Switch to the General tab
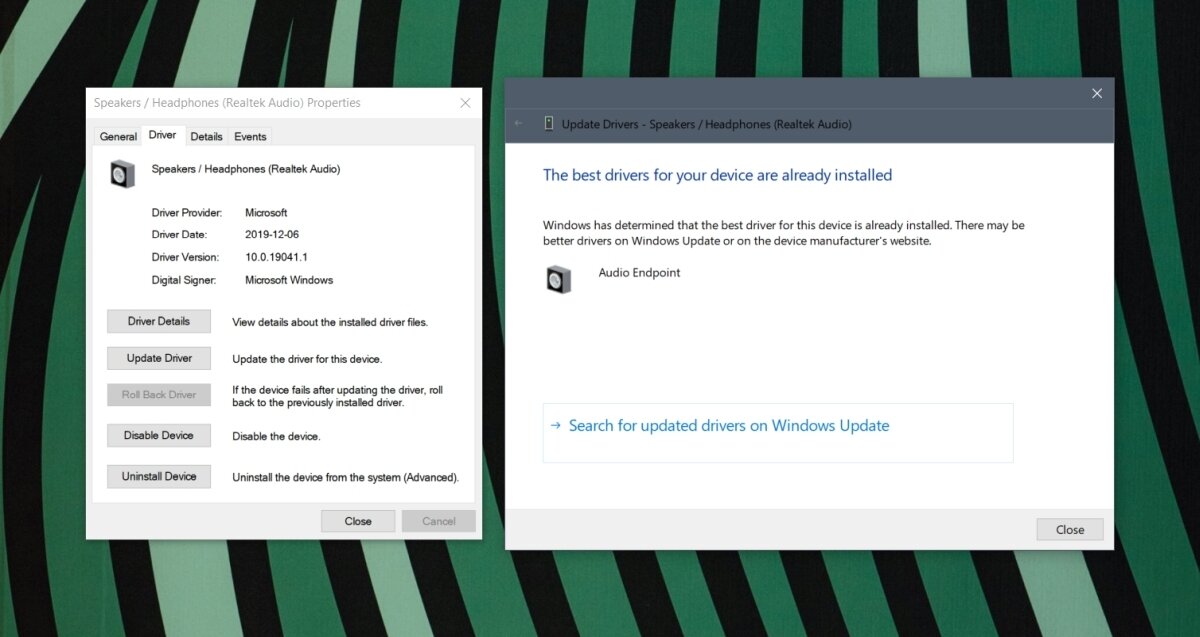The height and width of the screenshot is (637, 1200). point(117,136)
